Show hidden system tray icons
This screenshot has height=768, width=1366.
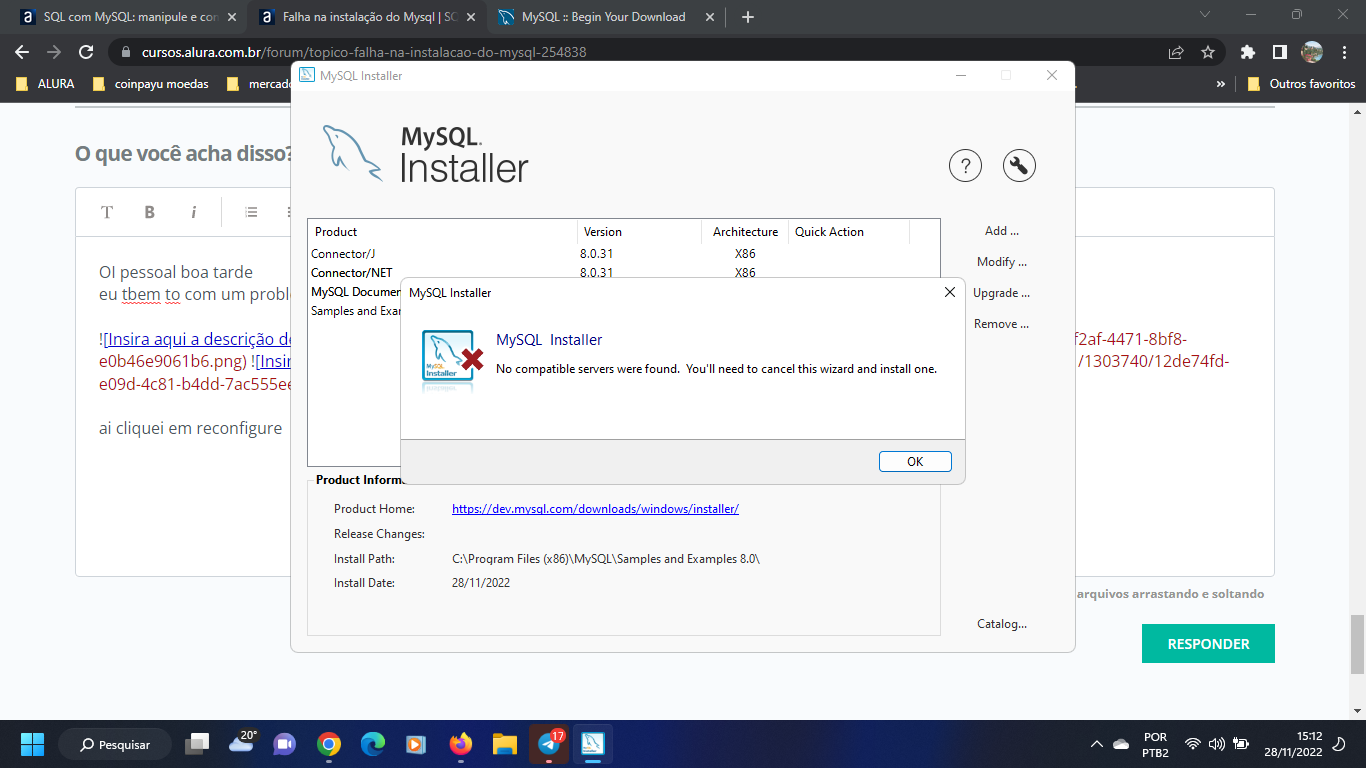(1097, 744)
